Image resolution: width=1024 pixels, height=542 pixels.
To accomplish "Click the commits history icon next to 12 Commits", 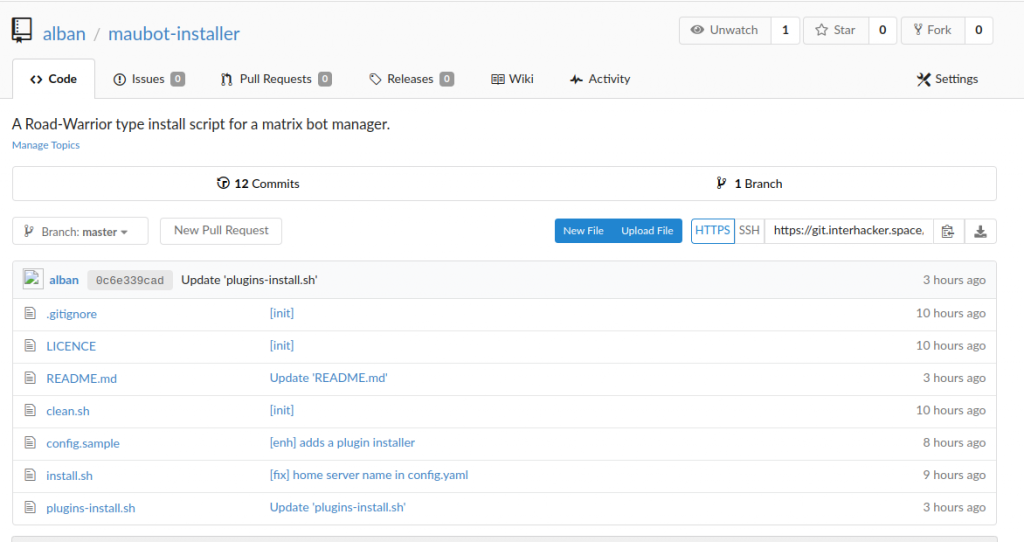I will 223,183.
